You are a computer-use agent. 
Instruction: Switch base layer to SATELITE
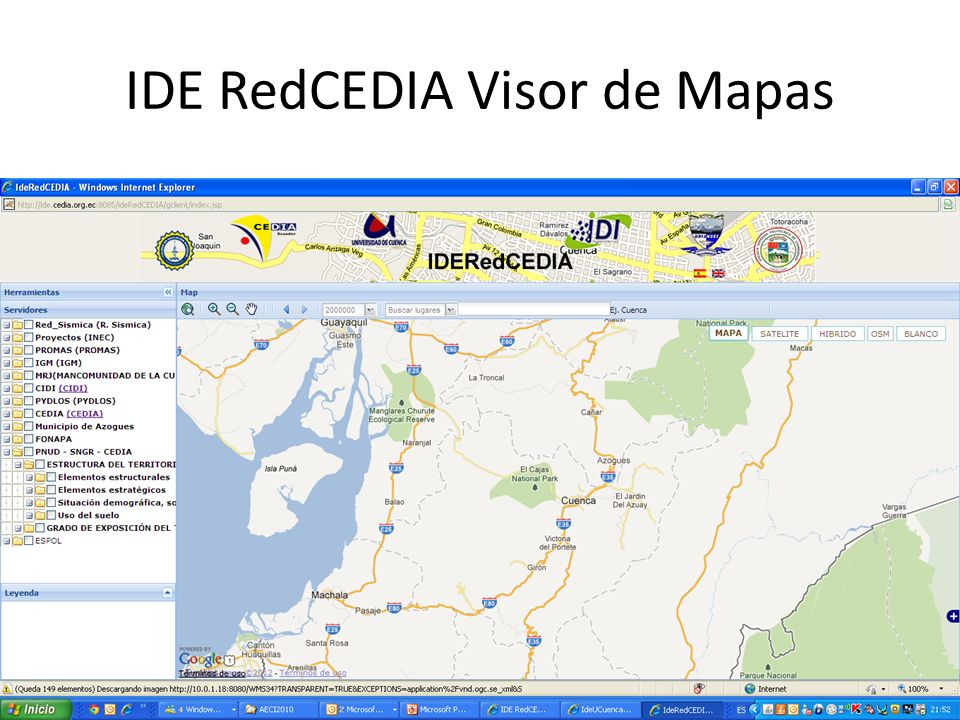click(x=779, y=334)
